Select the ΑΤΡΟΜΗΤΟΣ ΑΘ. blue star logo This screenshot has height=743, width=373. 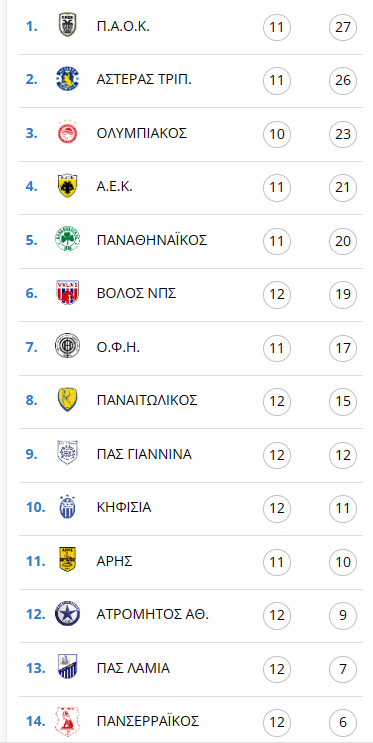point(67,614)
